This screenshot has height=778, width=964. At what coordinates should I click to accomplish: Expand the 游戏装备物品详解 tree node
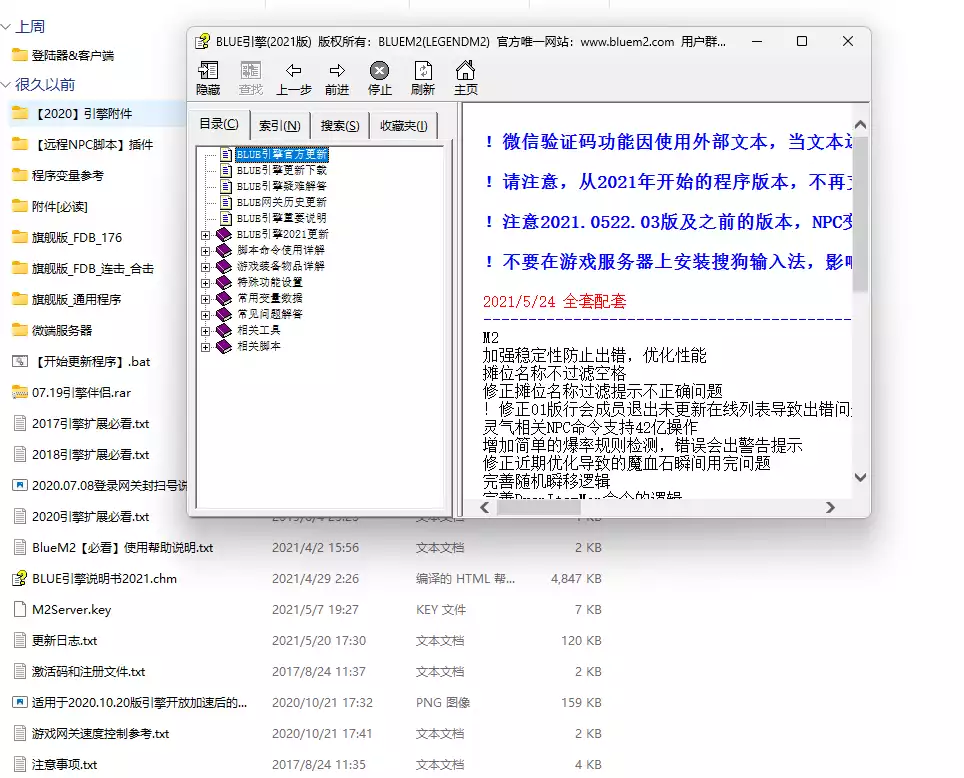[x=205, y=267]
